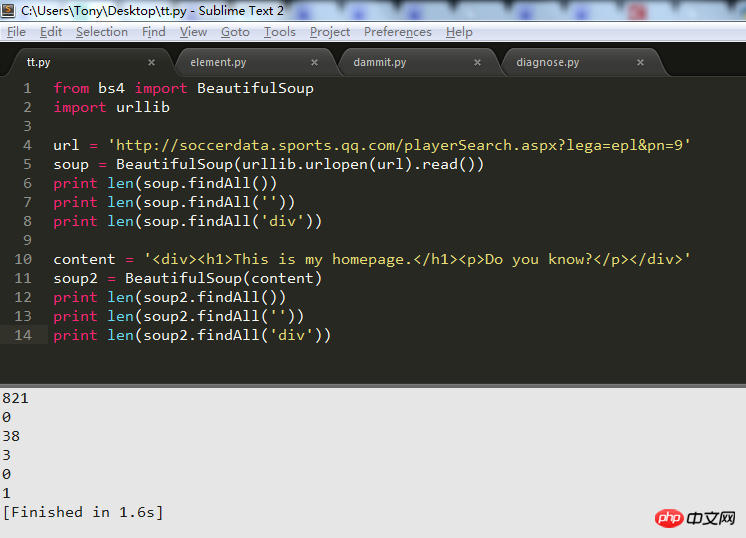746x538 pixels.
Task: Open the Find menu
Action: 154,32
